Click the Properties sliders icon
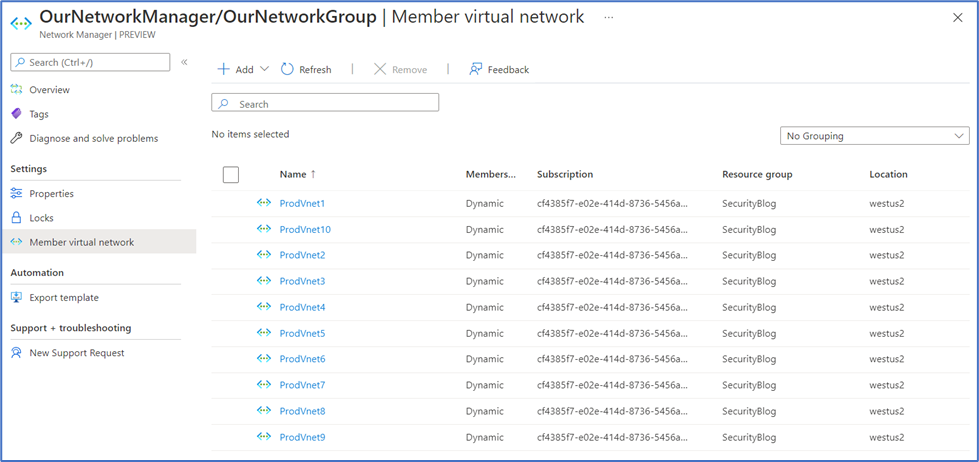Screen dimensions: 979x462 (17, 194)
